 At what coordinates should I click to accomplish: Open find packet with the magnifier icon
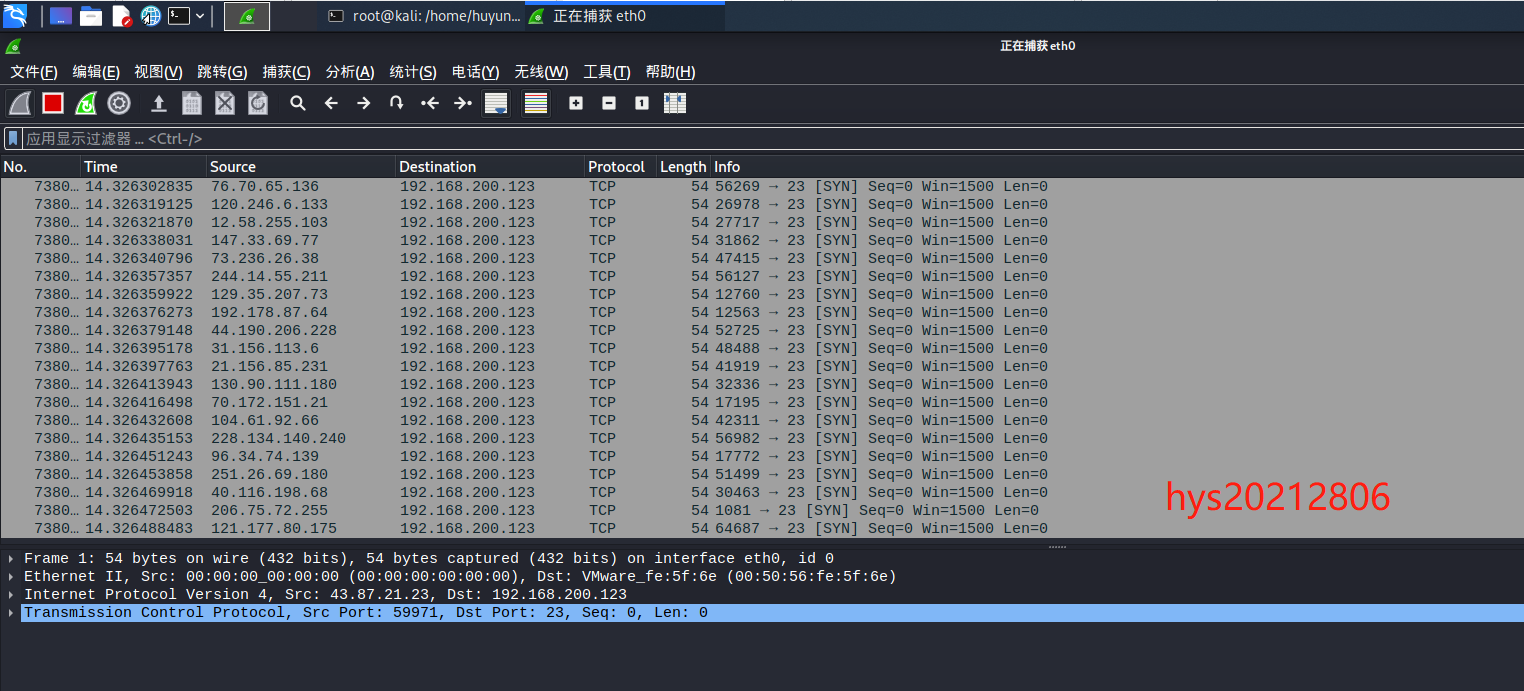298,103
